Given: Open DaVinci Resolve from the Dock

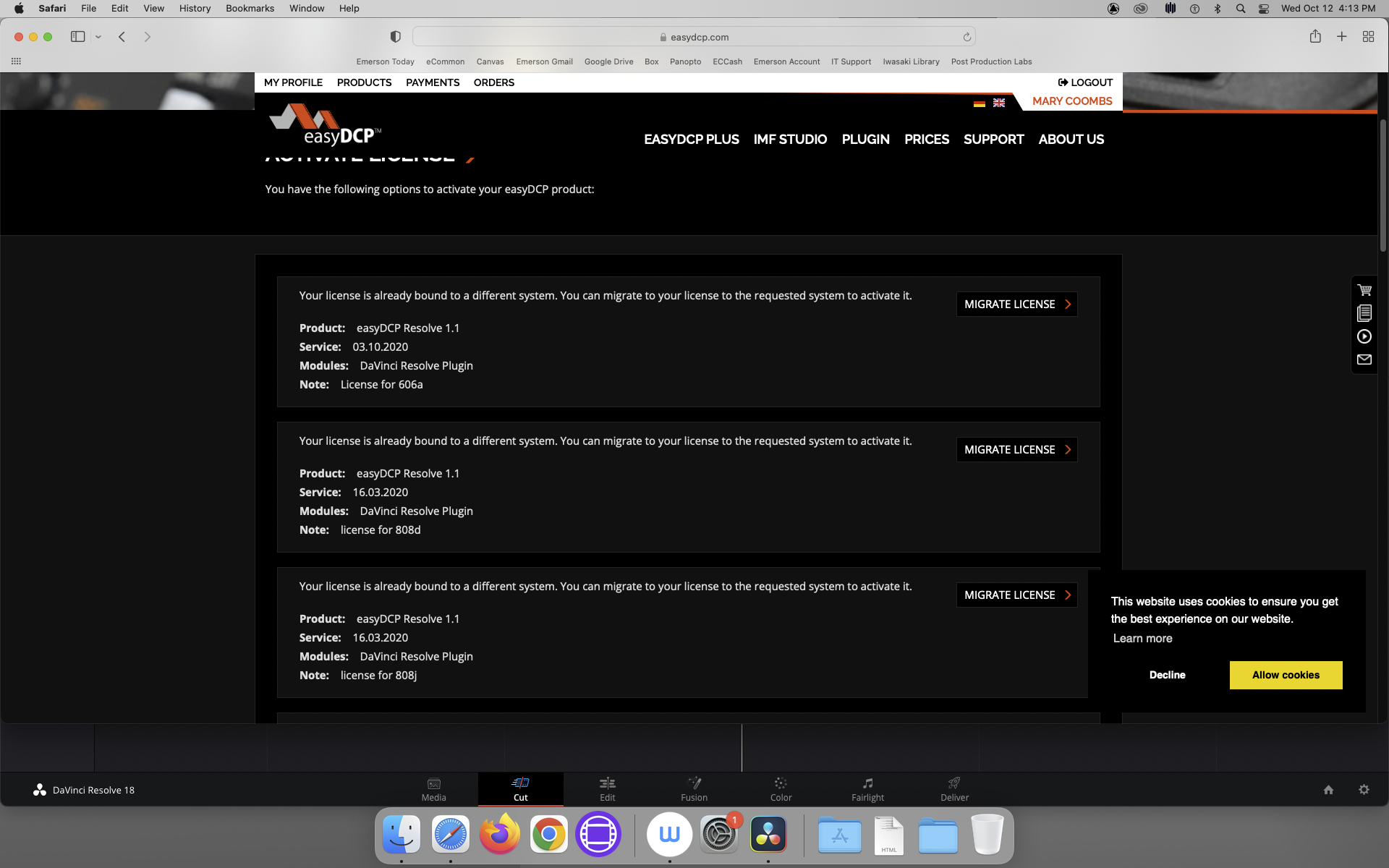Looking at the screenshot, I should click(x=768, y=835).
